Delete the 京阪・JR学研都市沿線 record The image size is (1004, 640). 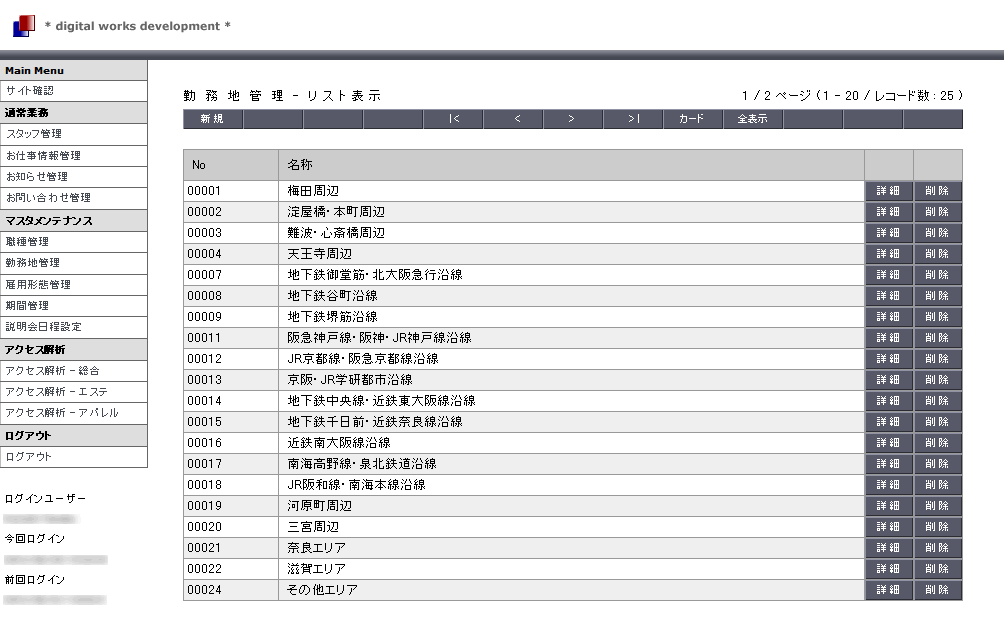coord(937,380)
